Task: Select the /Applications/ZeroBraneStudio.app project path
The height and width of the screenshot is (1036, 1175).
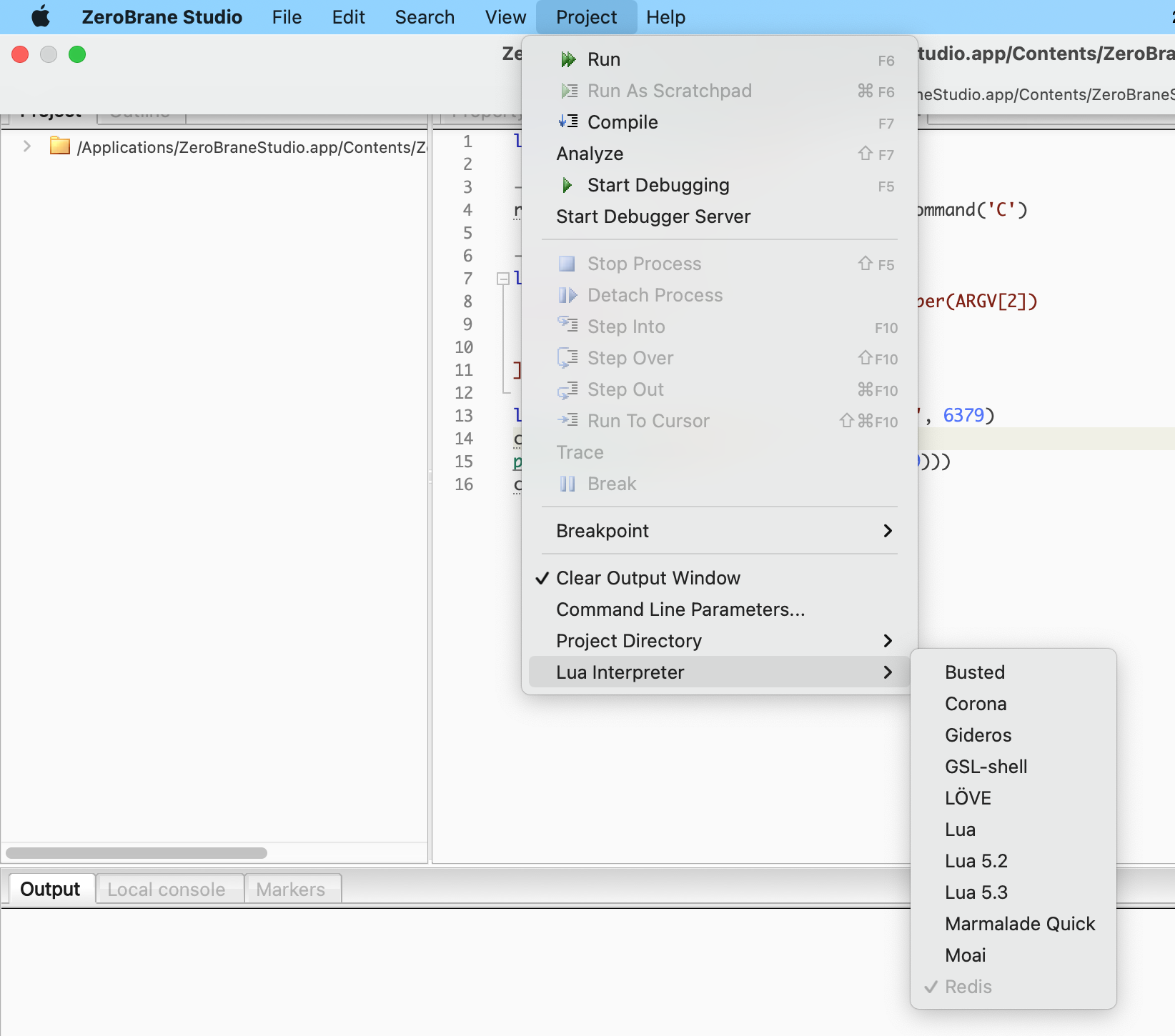Action: (252, 147)
